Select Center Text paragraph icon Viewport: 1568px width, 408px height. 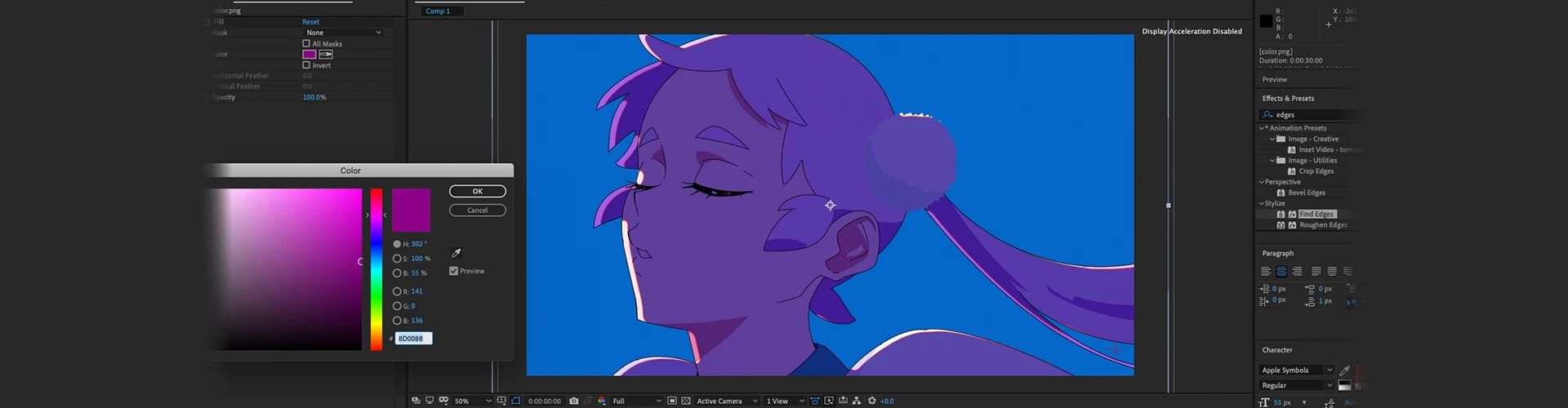click(1281, 271)
